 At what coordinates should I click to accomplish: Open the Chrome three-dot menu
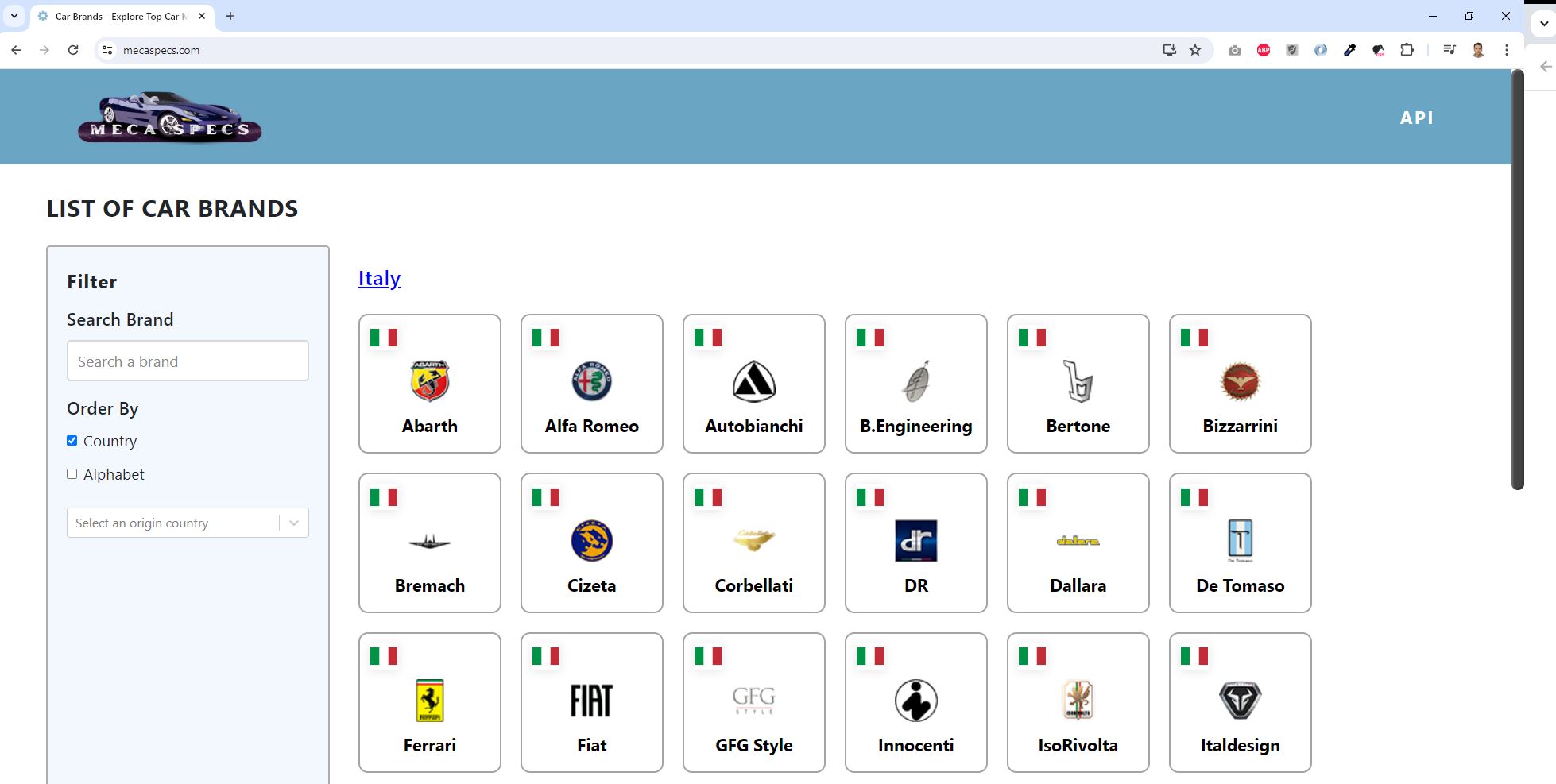[1507, 50]
